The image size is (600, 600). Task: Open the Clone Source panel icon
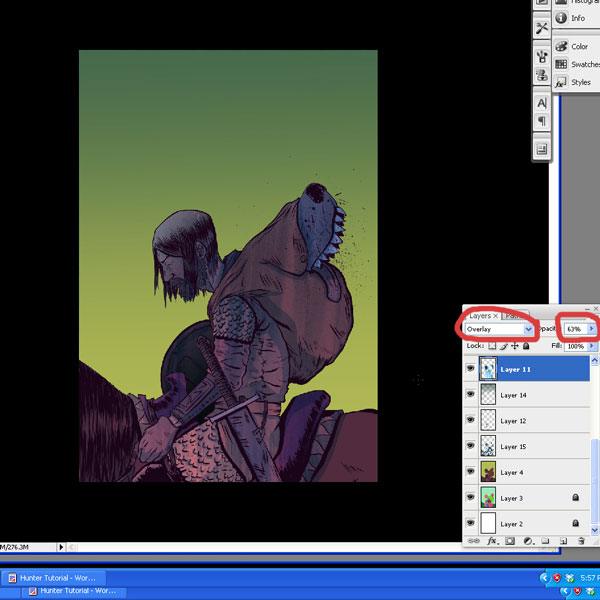[542, 76]
